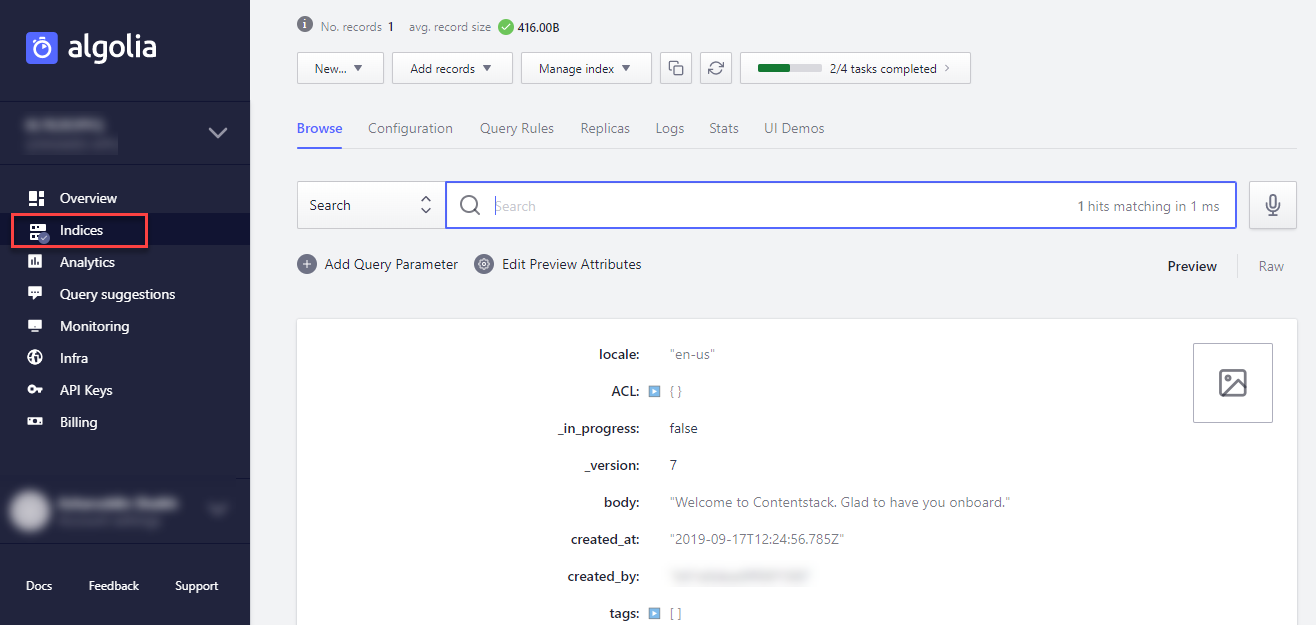Click the avg. record size 416.00B value
This screenshot has width=1316, height=625.
(538, 28)
